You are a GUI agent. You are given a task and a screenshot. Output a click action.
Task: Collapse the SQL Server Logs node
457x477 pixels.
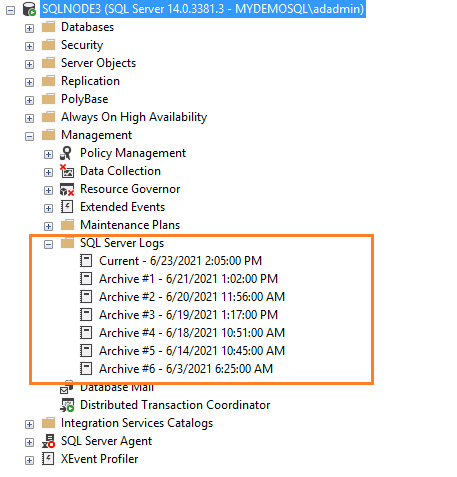click(48, 245)
